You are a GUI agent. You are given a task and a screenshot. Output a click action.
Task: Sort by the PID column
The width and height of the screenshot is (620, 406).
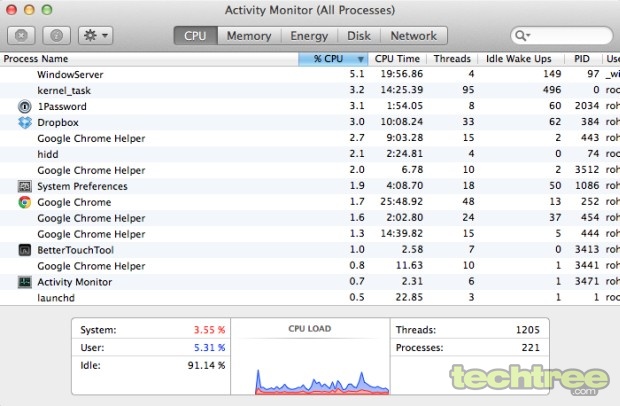(582, 59)
